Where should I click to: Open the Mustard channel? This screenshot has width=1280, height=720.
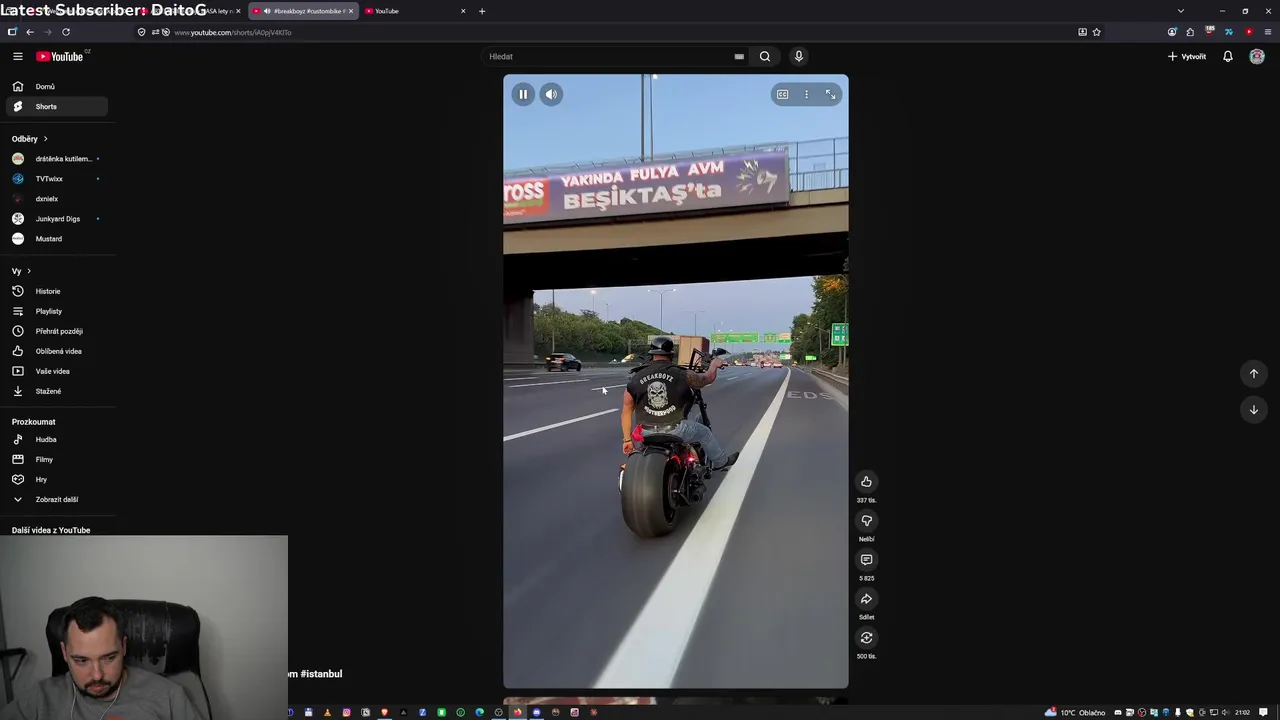57,238
